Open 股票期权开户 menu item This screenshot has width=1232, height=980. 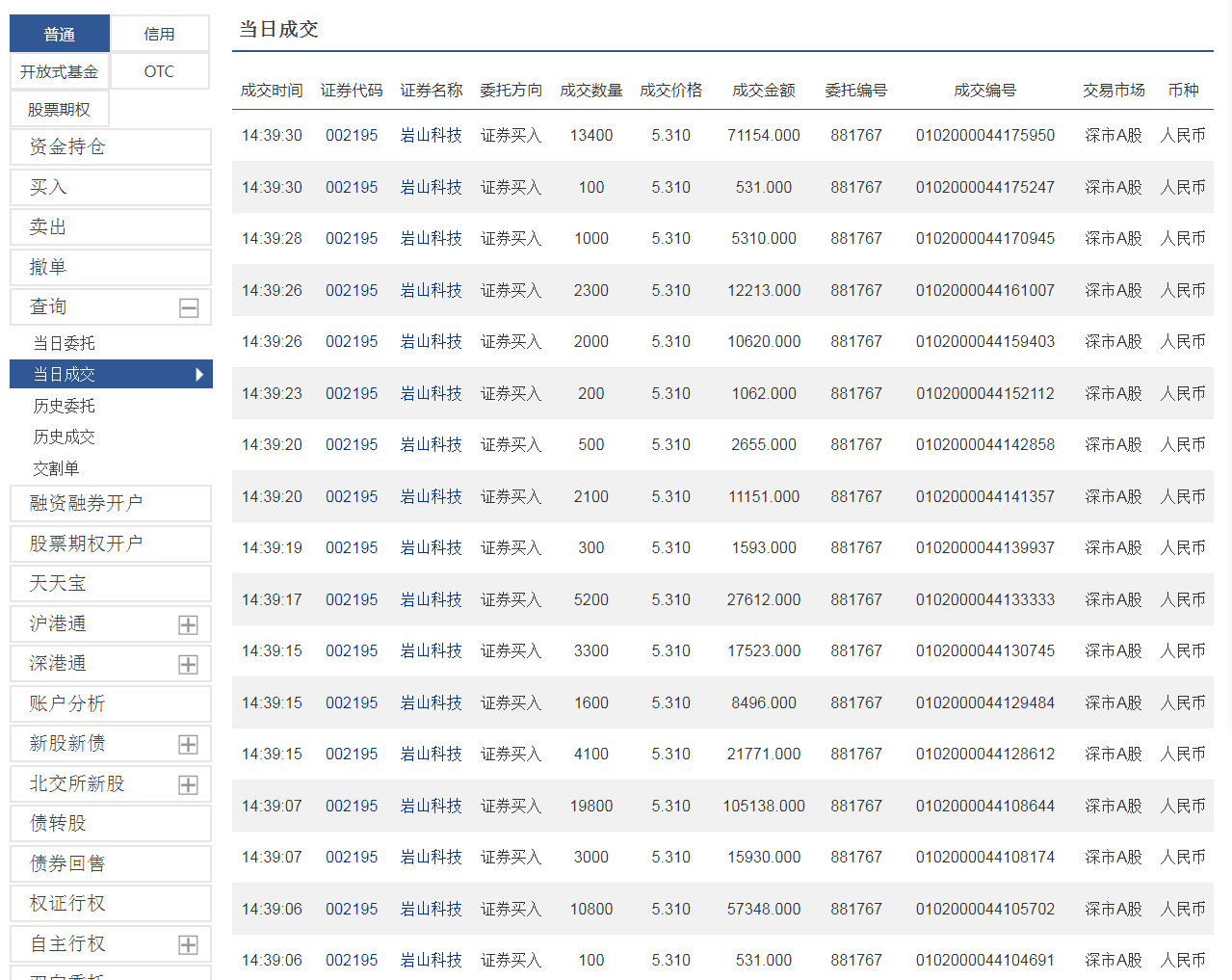coord(111,543)
